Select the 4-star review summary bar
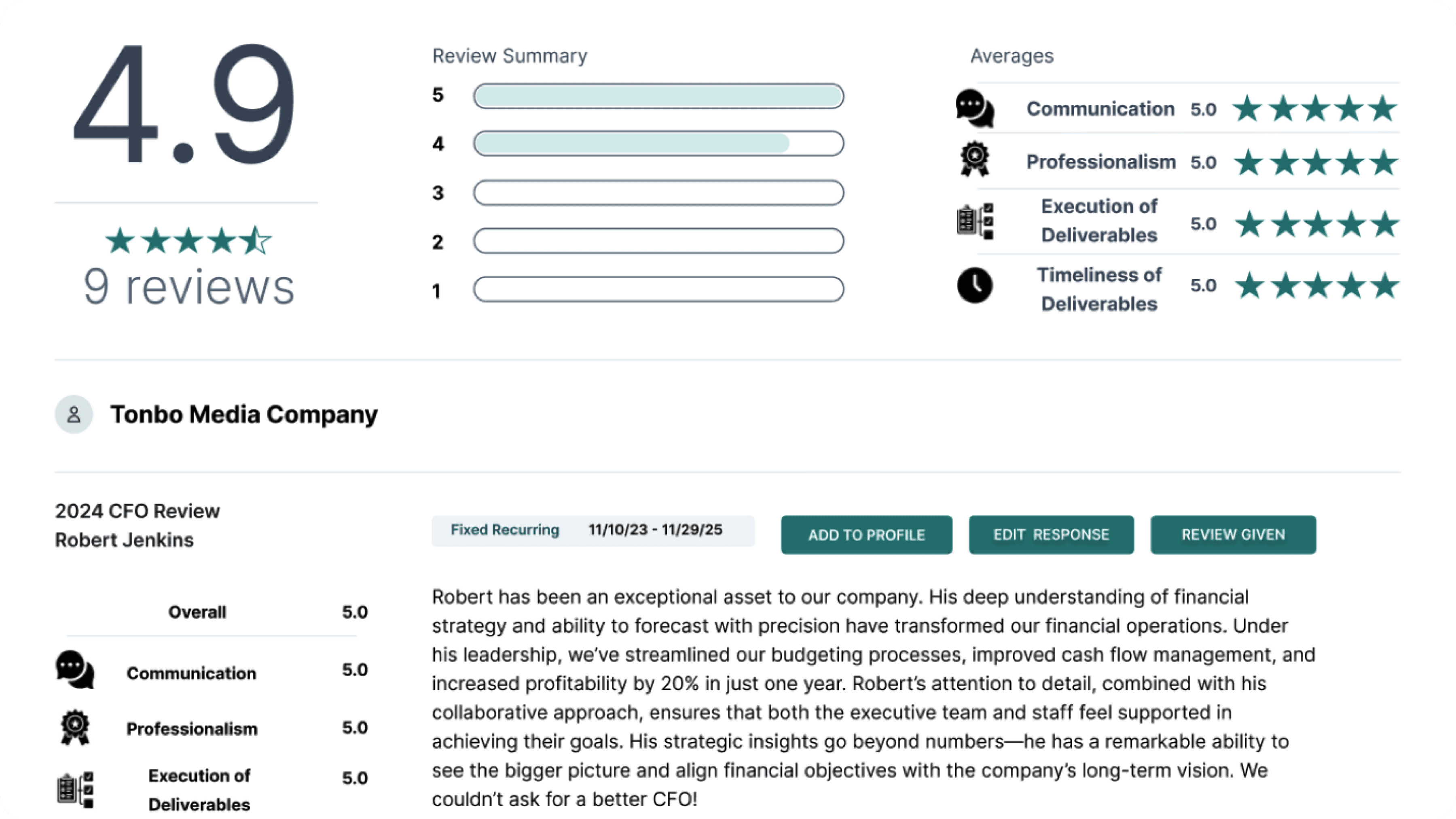This screenshot has width=1456, height=819. 658,144
